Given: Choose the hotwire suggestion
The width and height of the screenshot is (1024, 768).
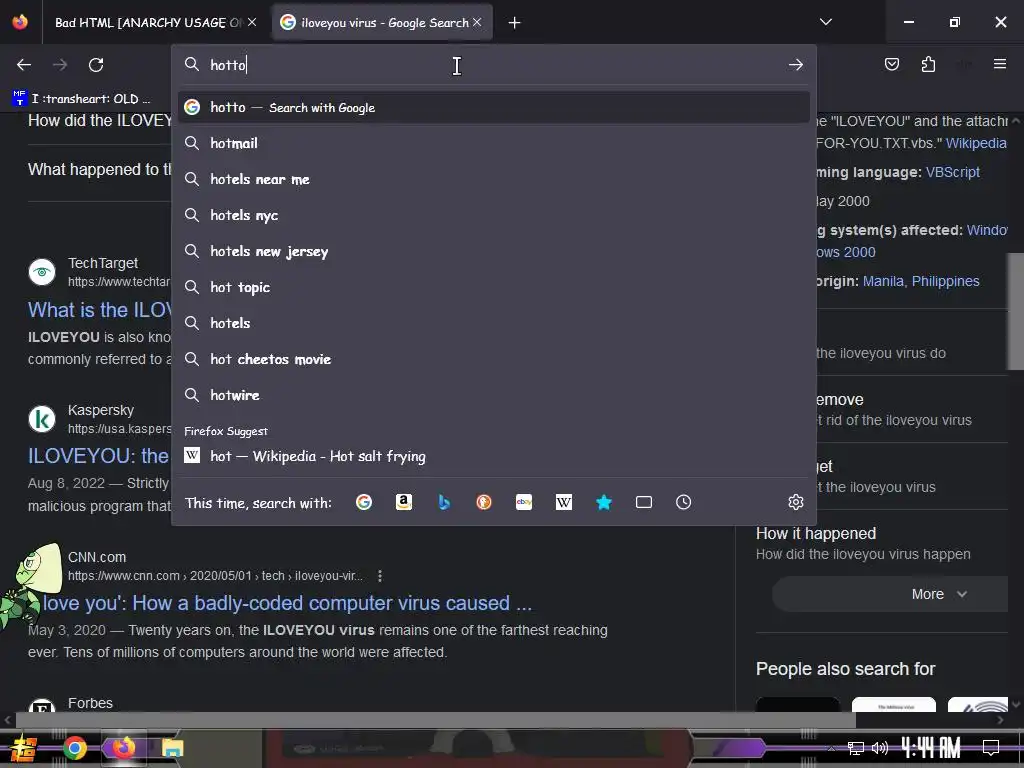Looking at the screenshot, I should pyautogui.click(x=494, y=394).
